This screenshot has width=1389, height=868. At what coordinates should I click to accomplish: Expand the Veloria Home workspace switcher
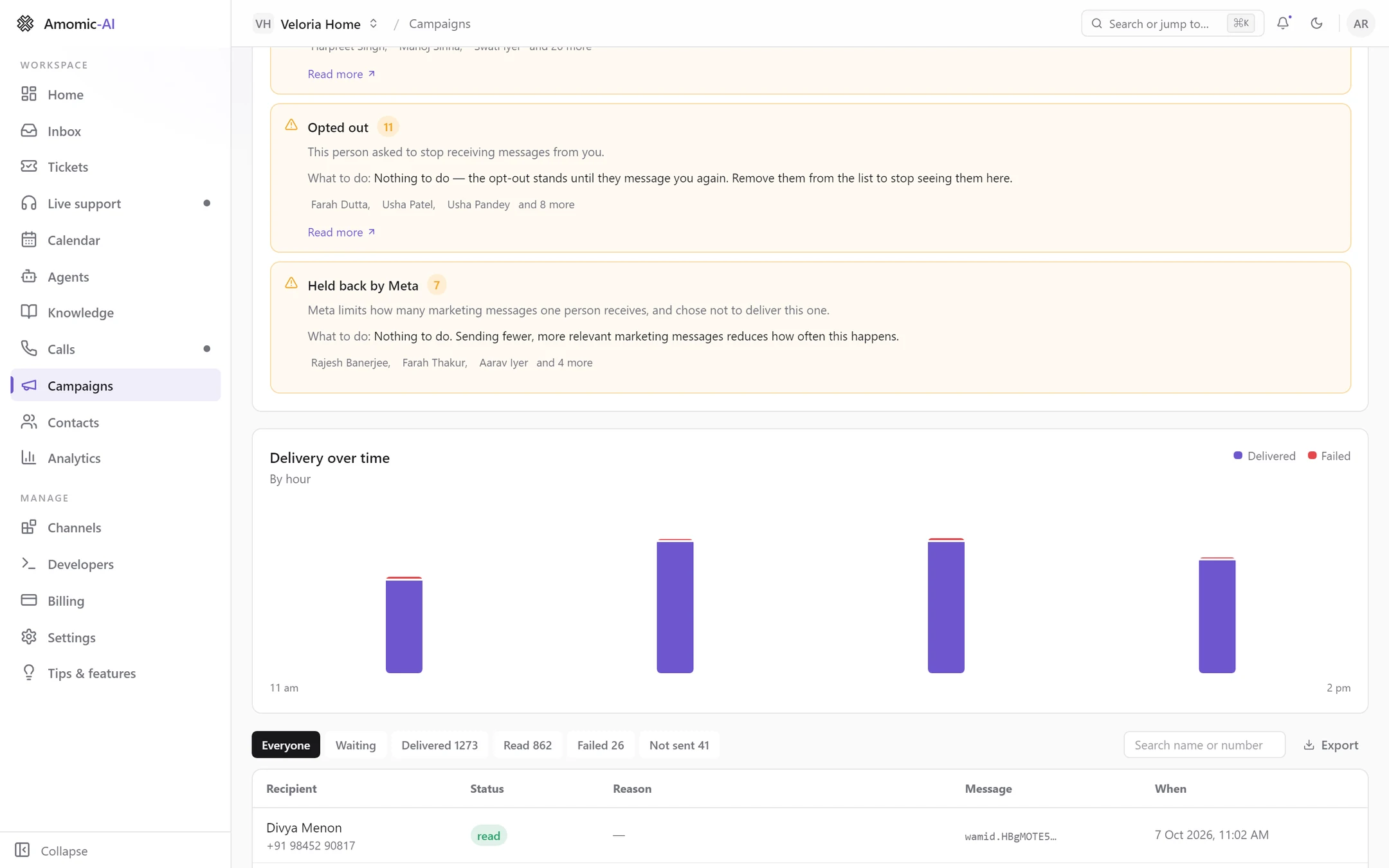coord(316,24)
